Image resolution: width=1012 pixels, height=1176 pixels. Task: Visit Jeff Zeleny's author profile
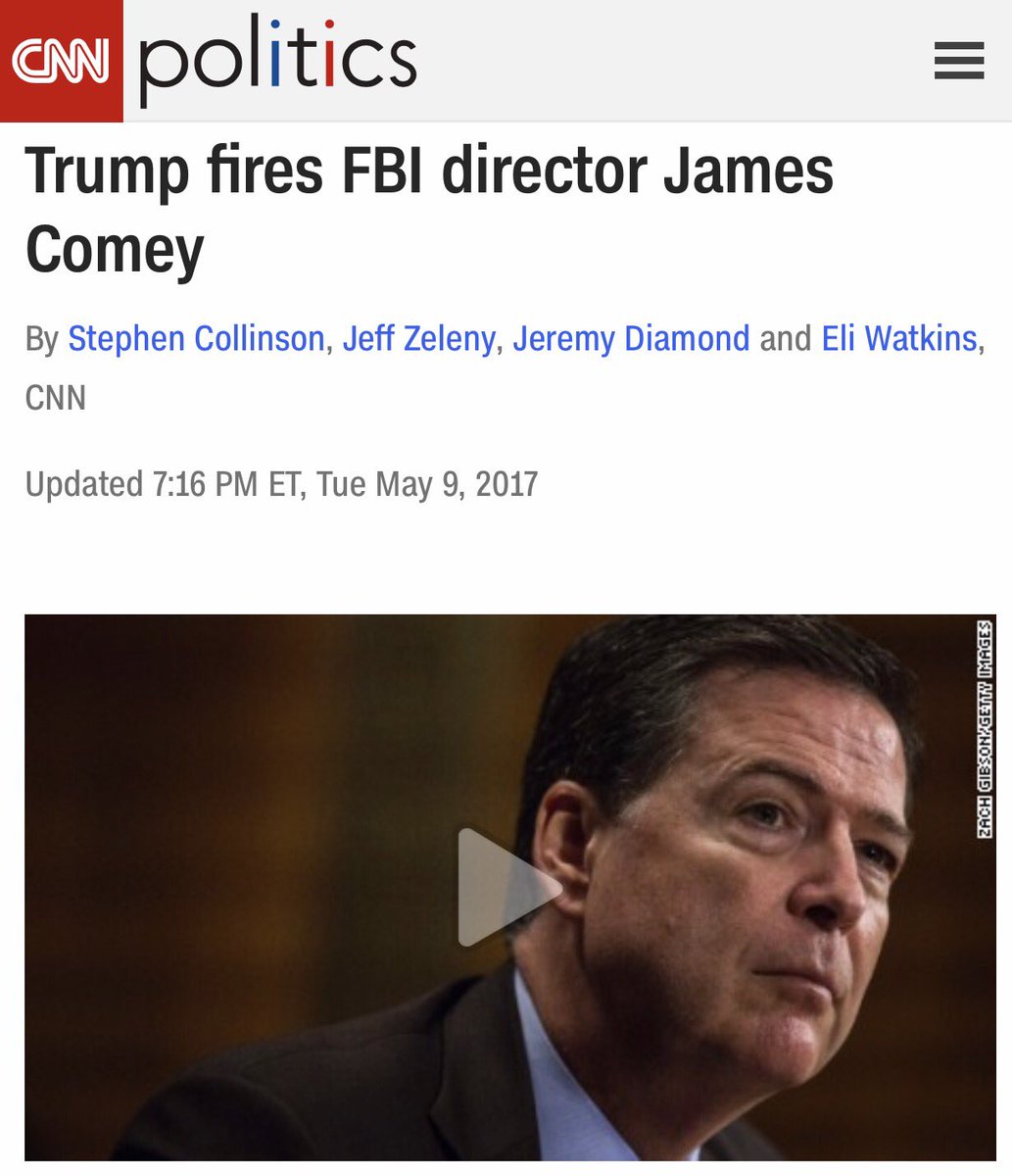419,339
